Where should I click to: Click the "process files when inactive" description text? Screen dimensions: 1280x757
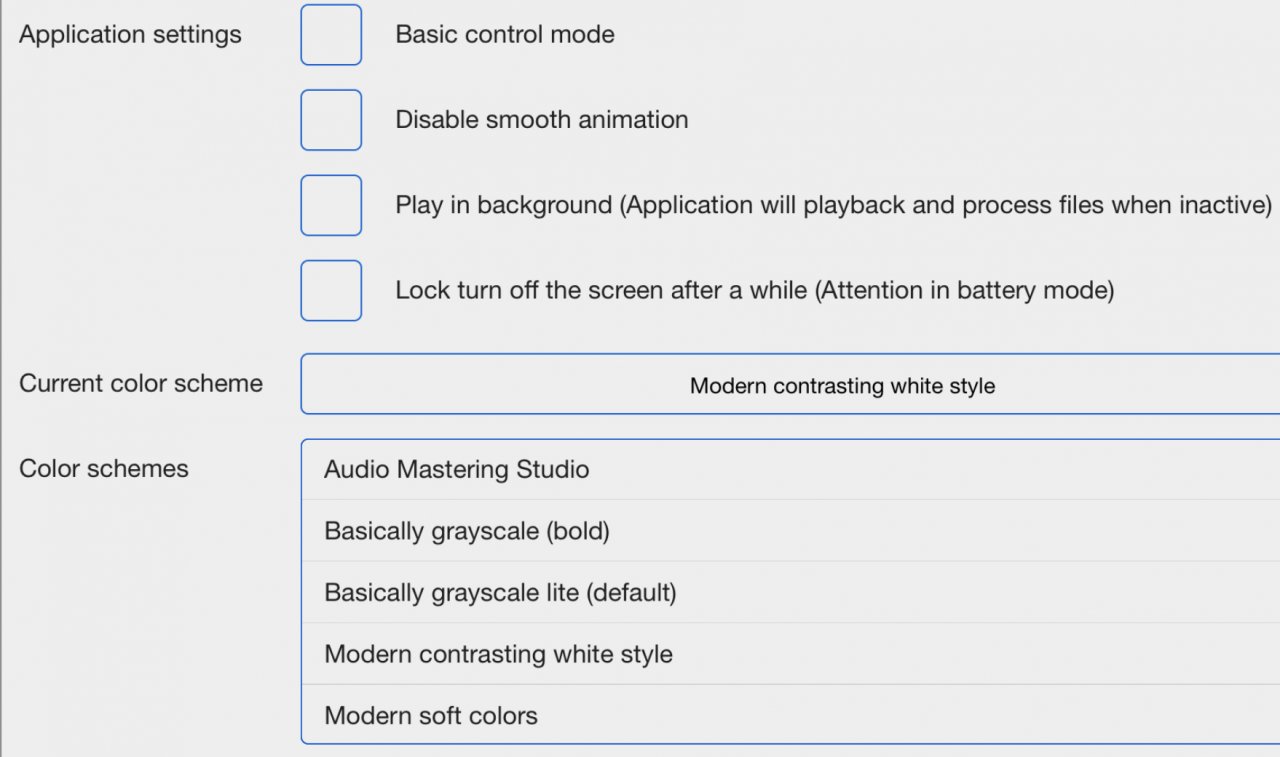(x=1116, y=206)
